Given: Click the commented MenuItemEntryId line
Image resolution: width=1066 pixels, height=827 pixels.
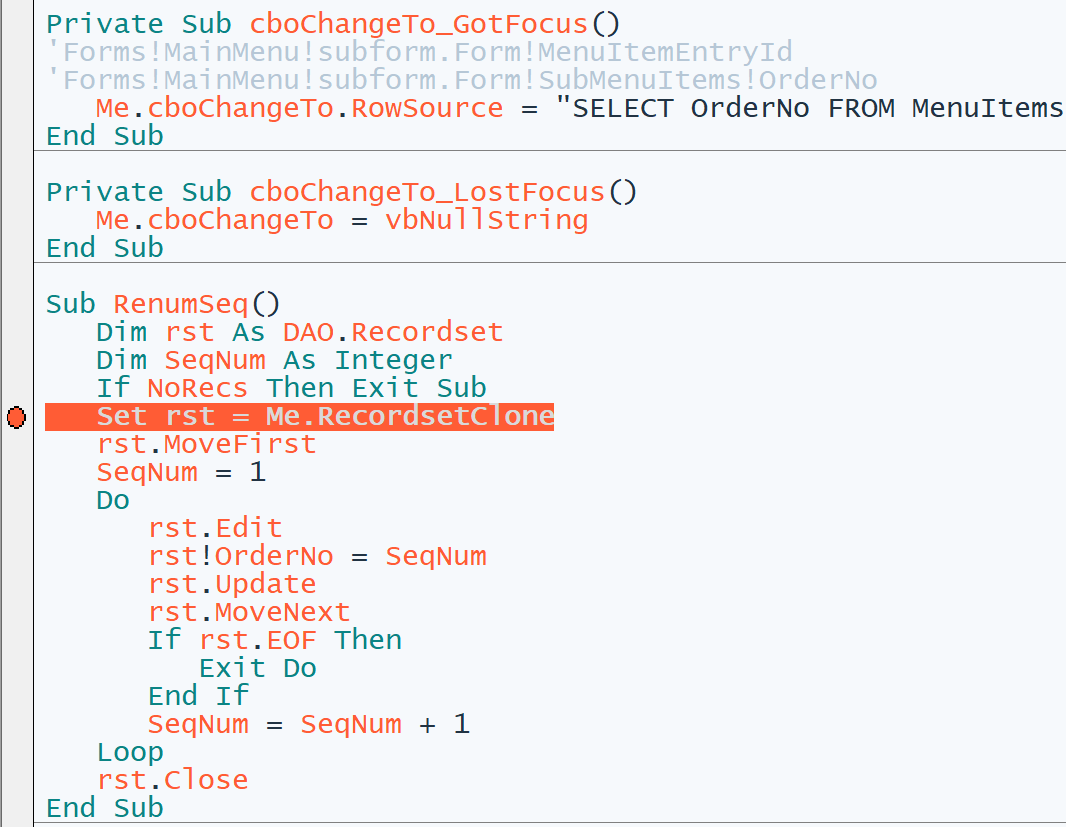Looking at the screenshot, I should (419, 52).
